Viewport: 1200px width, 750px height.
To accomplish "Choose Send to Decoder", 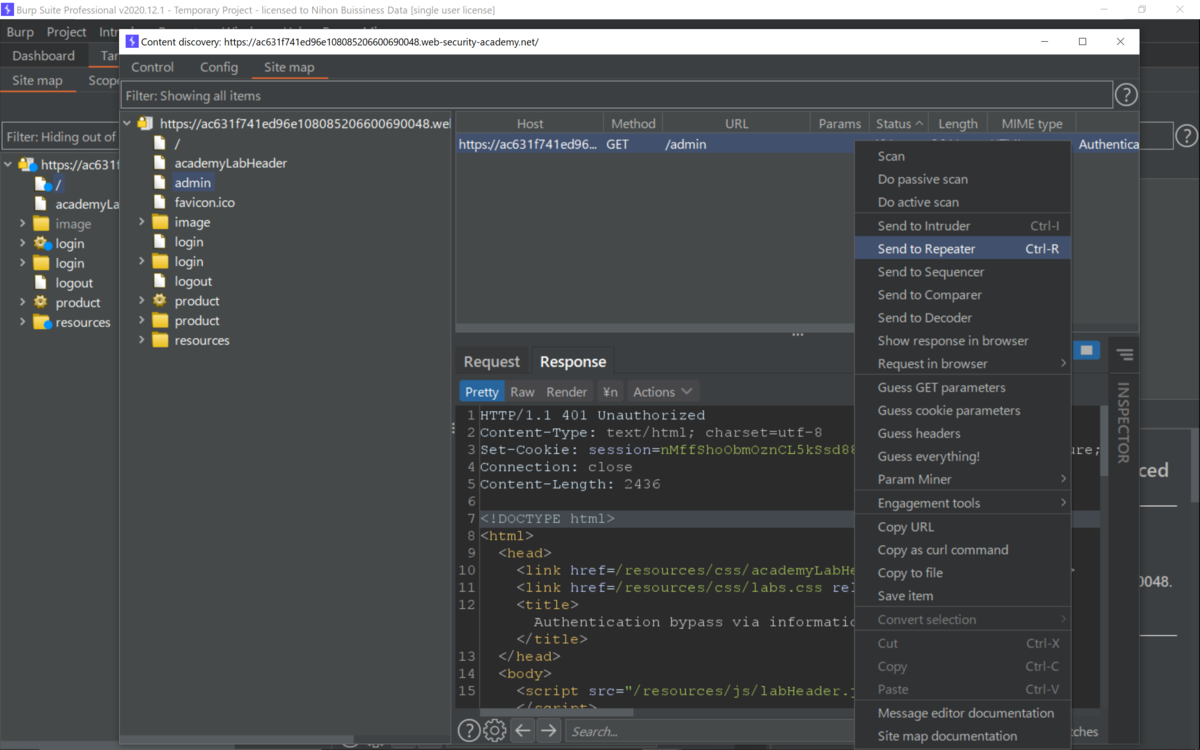I will 962,318.
